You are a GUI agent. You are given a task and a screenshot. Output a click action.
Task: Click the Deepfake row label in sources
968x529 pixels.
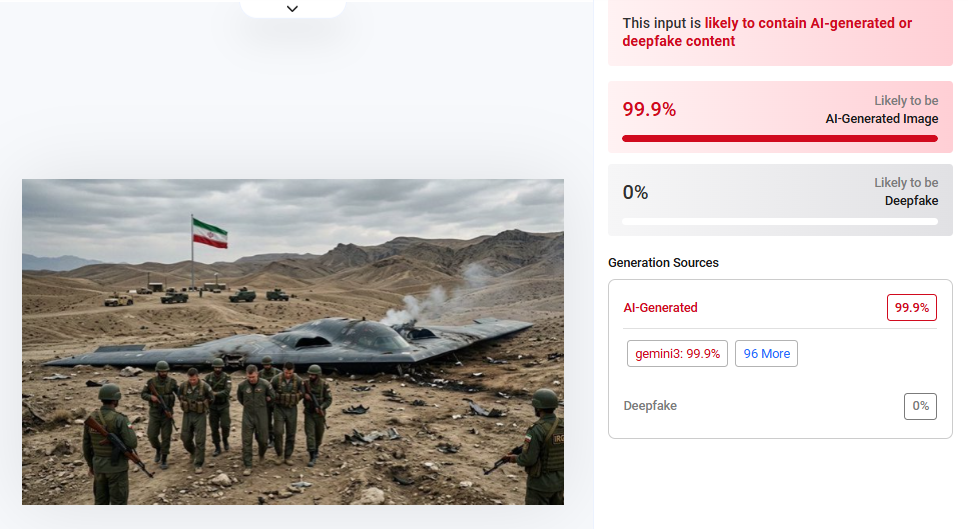coord(650,406)
